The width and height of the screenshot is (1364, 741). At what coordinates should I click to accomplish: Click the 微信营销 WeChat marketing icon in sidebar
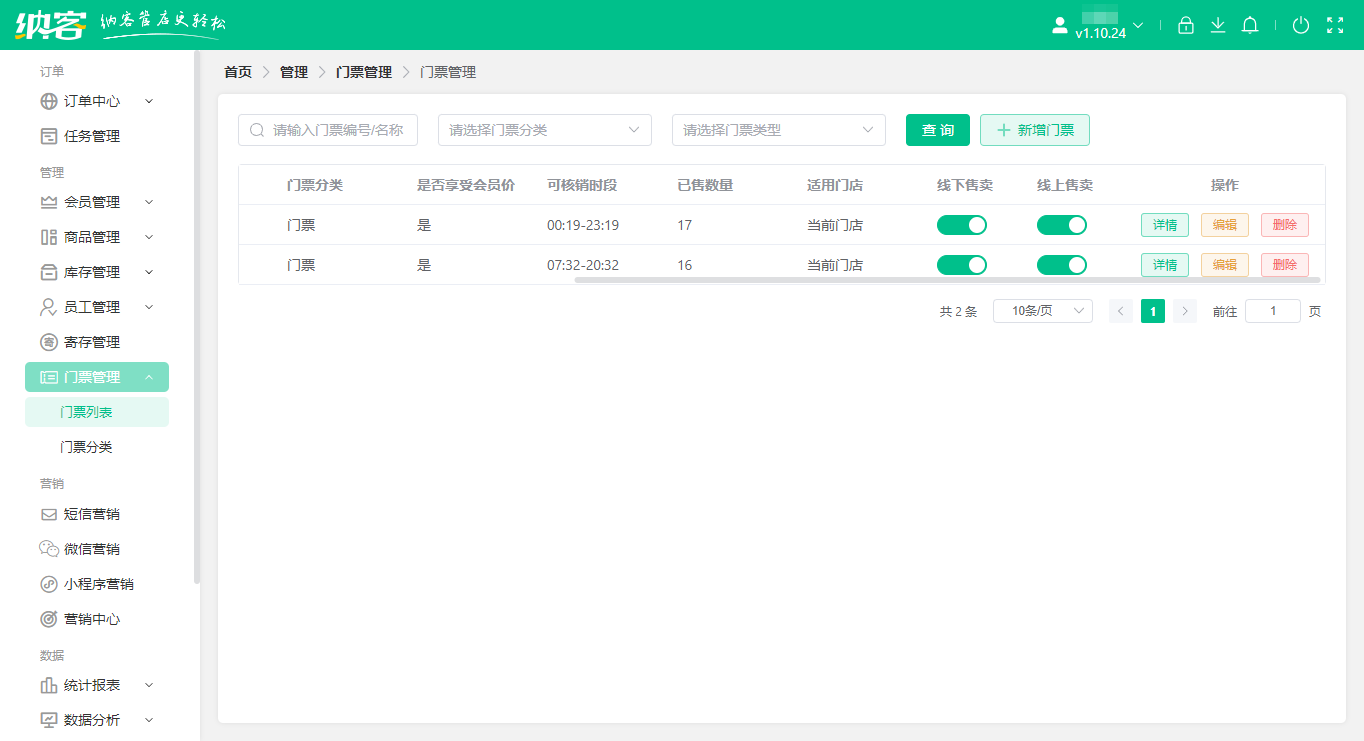coord(47,548)
